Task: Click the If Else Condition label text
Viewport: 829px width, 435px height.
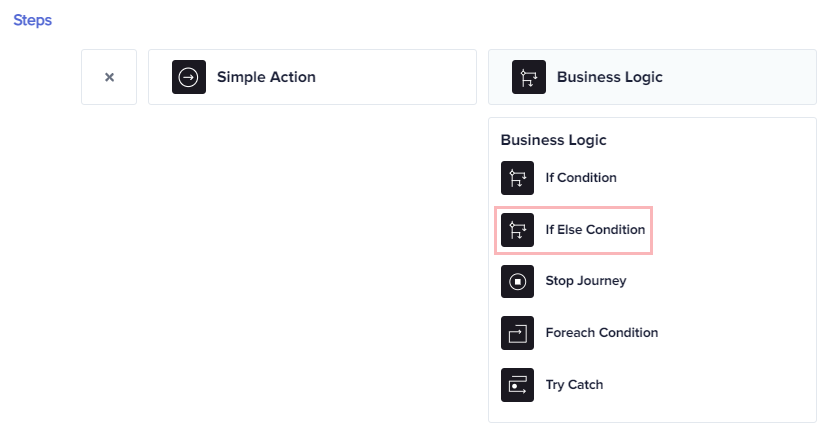Action: pyautogui.click(x=595, y=230)
